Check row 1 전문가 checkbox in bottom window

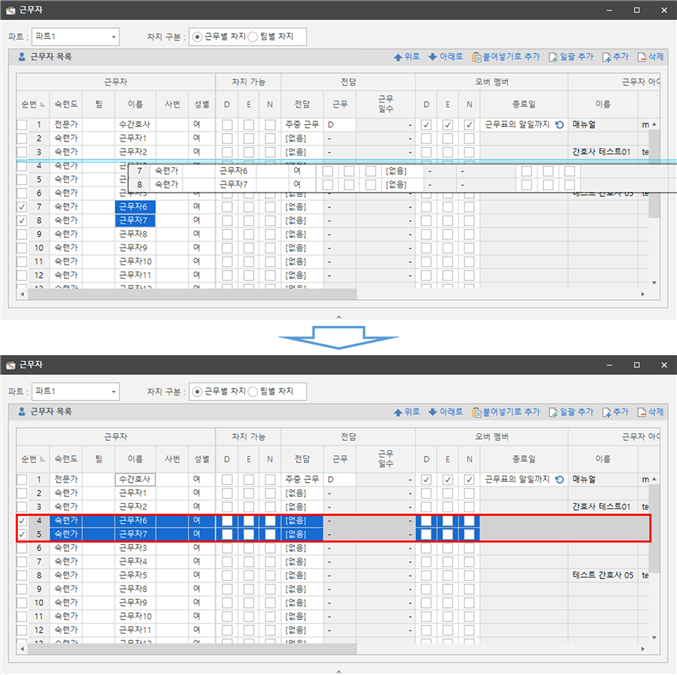tap(22, 479)
